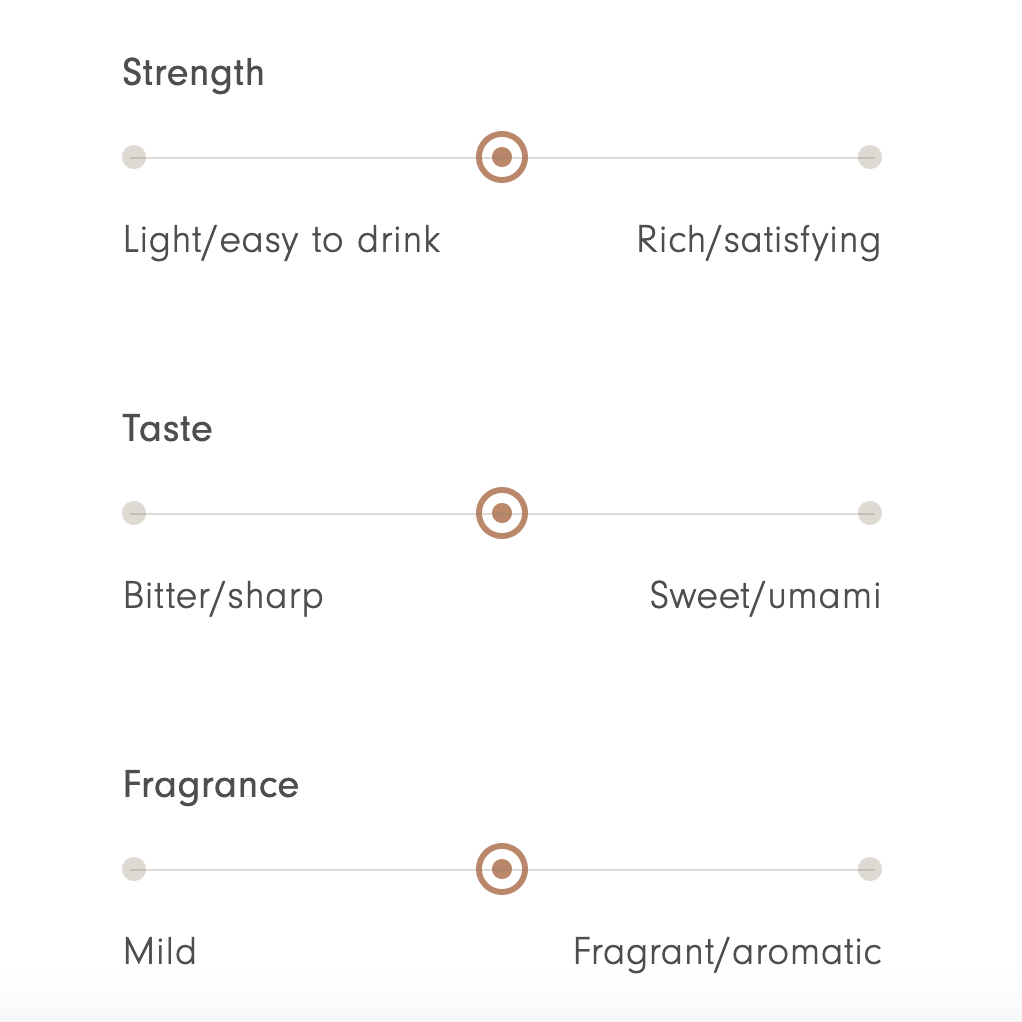
Task: Click the Bitter/sharp label
Action: coord(224,597)
